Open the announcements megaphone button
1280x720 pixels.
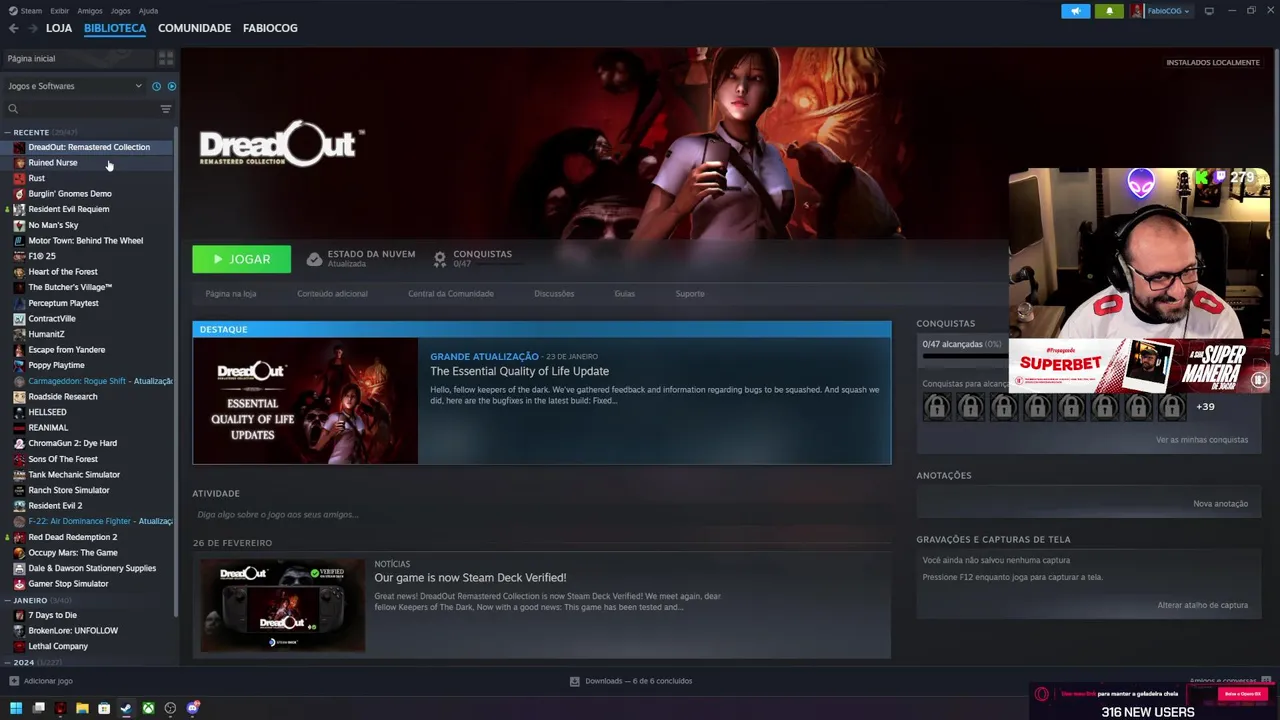pyautogui.click(x=1076, y=11)
